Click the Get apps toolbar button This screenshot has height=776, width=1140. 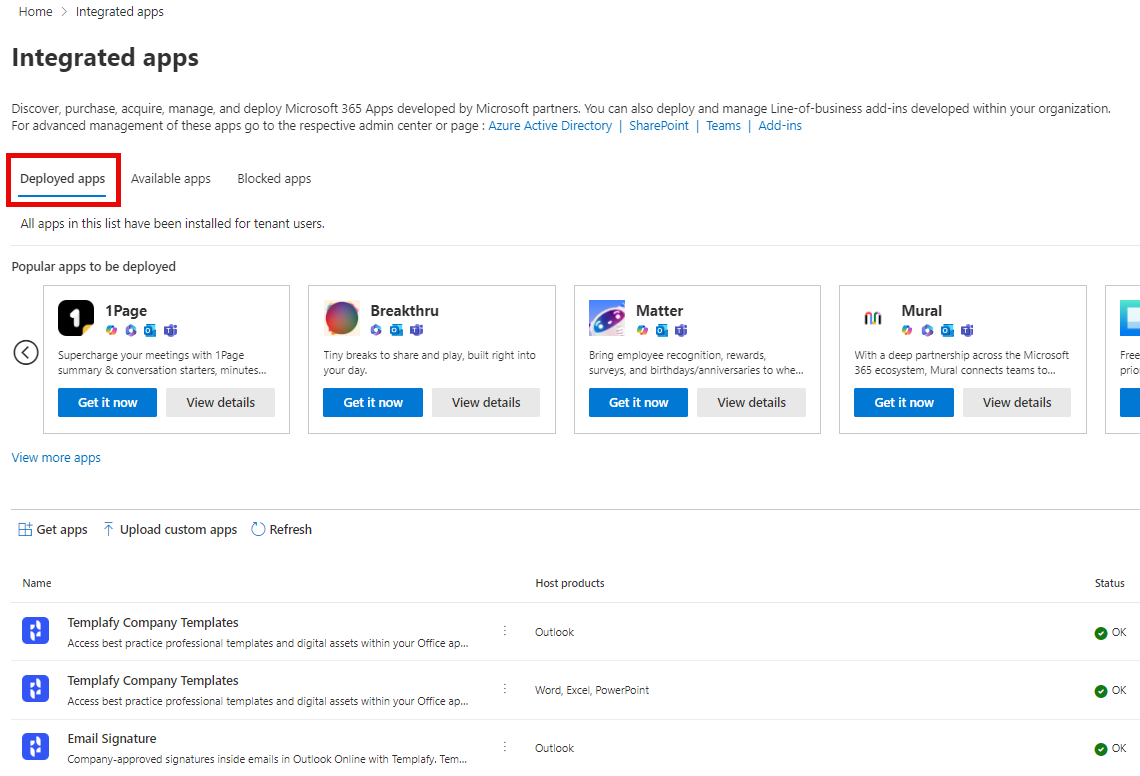52,529
